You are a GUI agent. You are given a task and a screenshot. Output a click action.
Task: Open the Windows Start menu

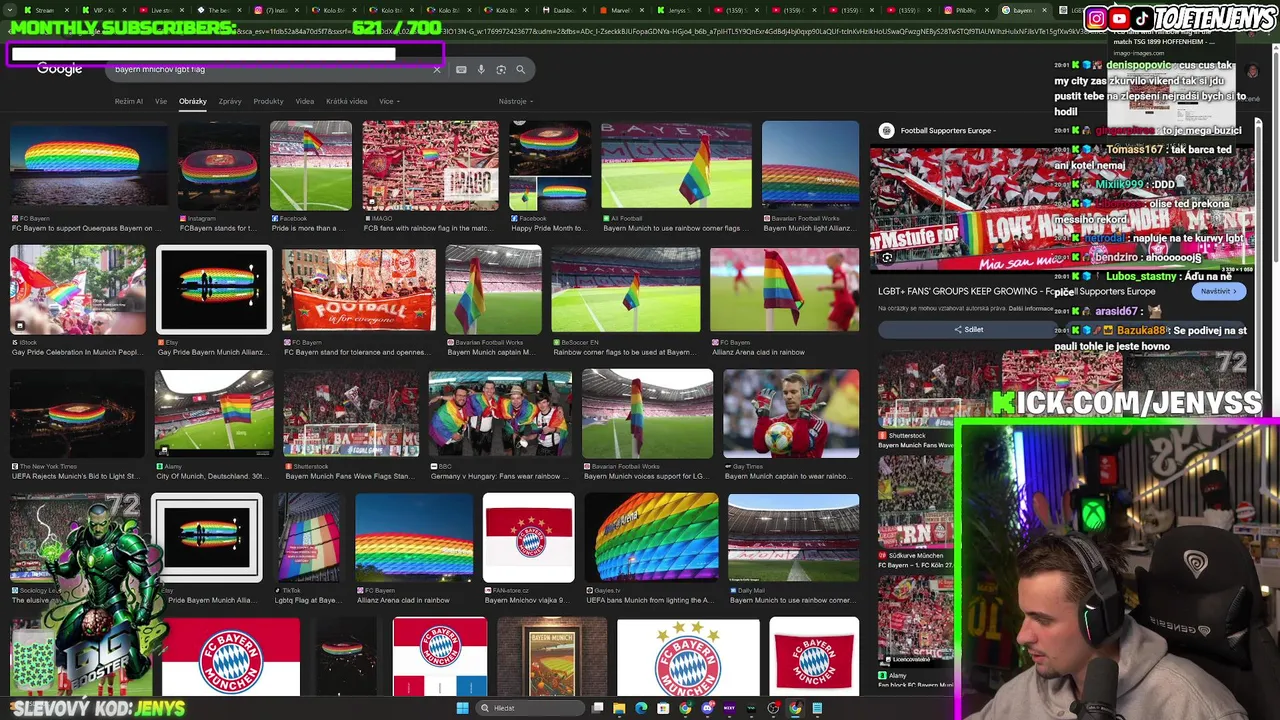click(462, 708)
